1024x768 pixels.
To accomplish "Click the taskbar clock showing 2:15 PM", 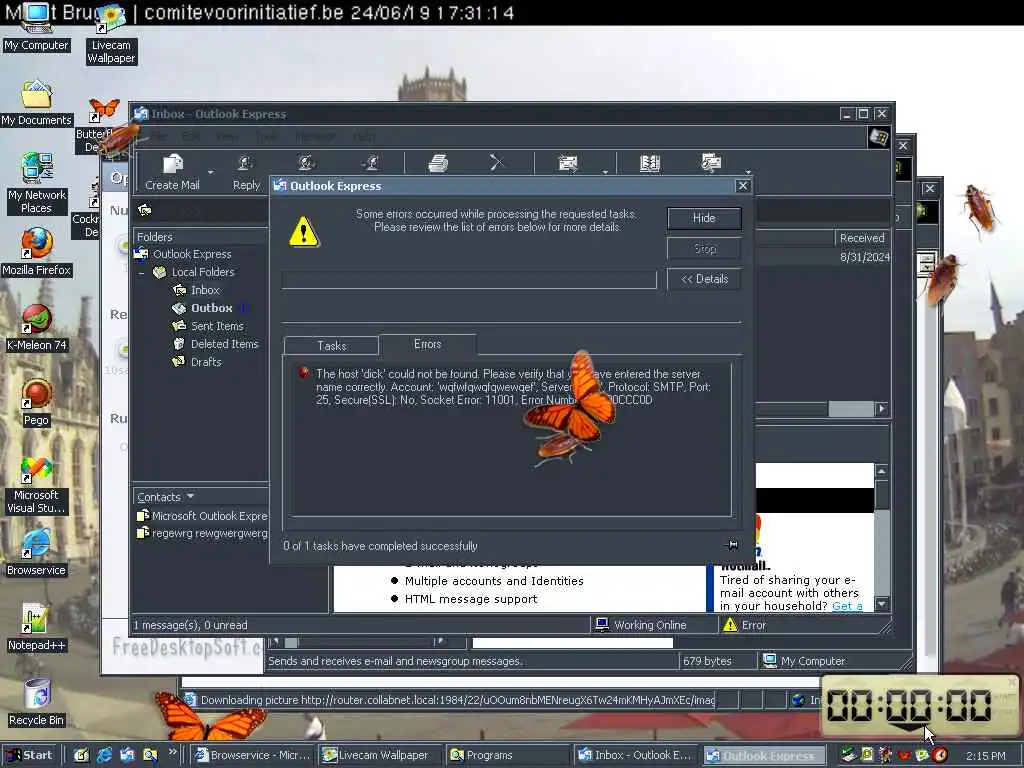I will tap(985, 756).
